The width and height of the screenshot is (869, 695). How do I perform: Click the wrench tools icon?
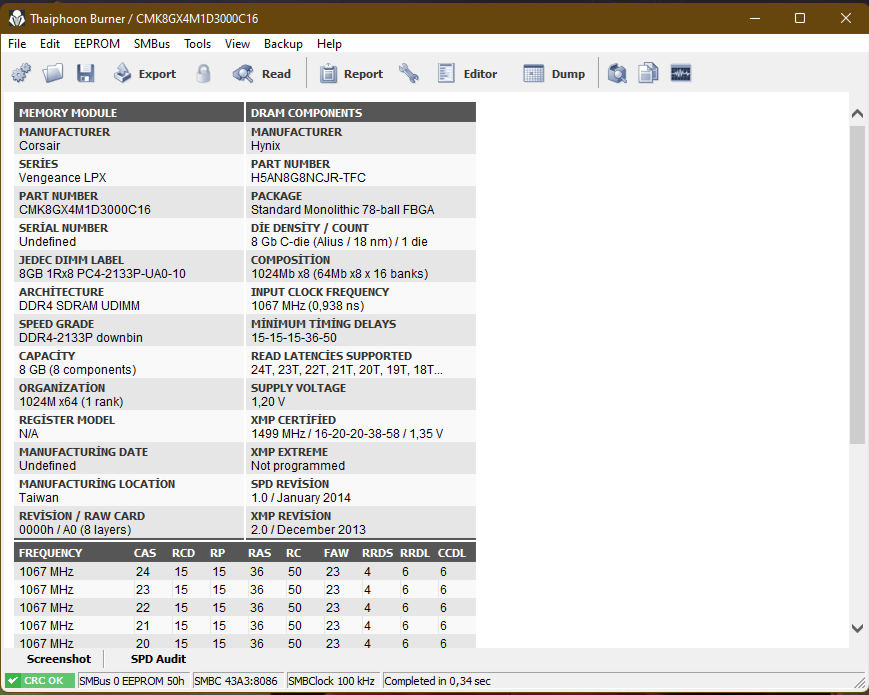click(409, 73)
